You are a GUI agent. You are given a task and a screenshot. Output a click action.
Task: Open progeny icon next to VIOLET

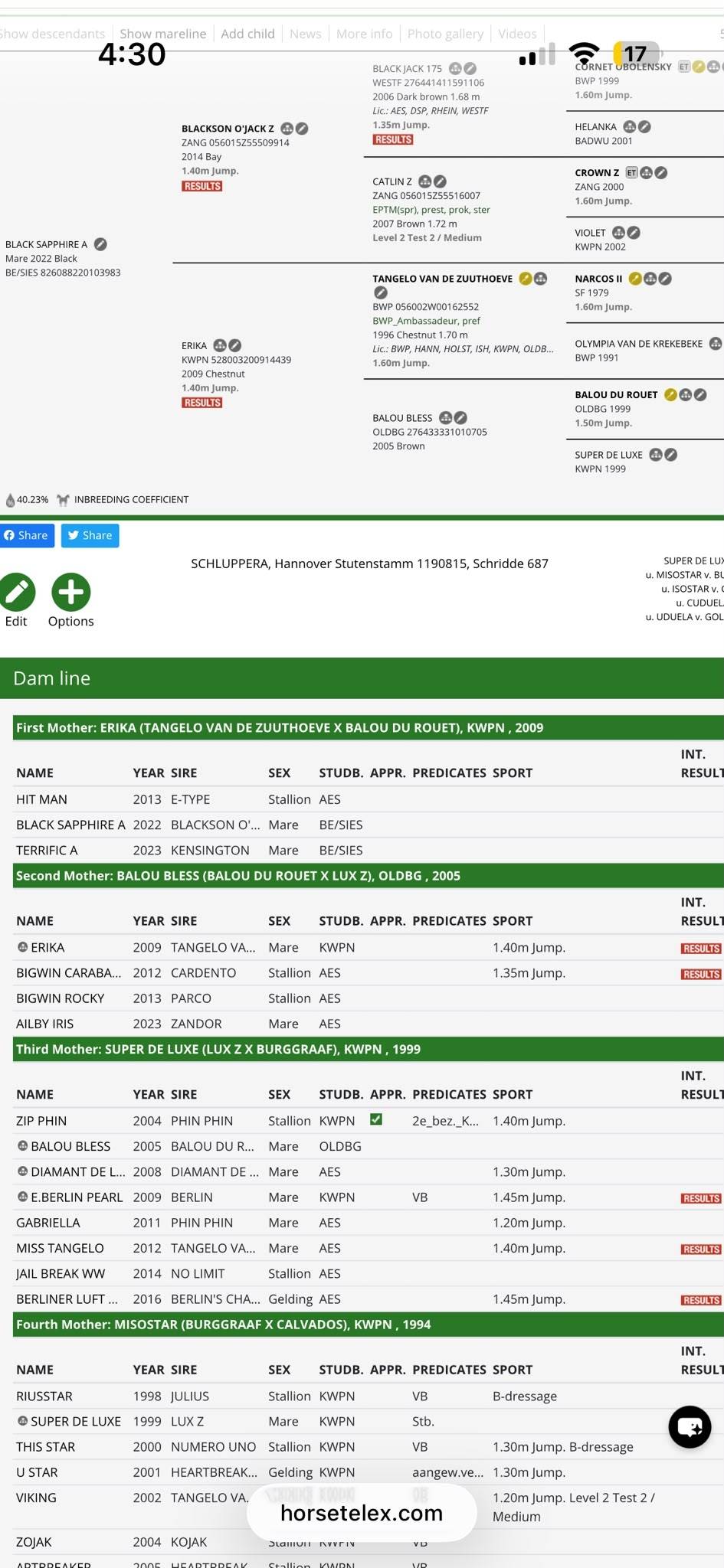point(619,232)
